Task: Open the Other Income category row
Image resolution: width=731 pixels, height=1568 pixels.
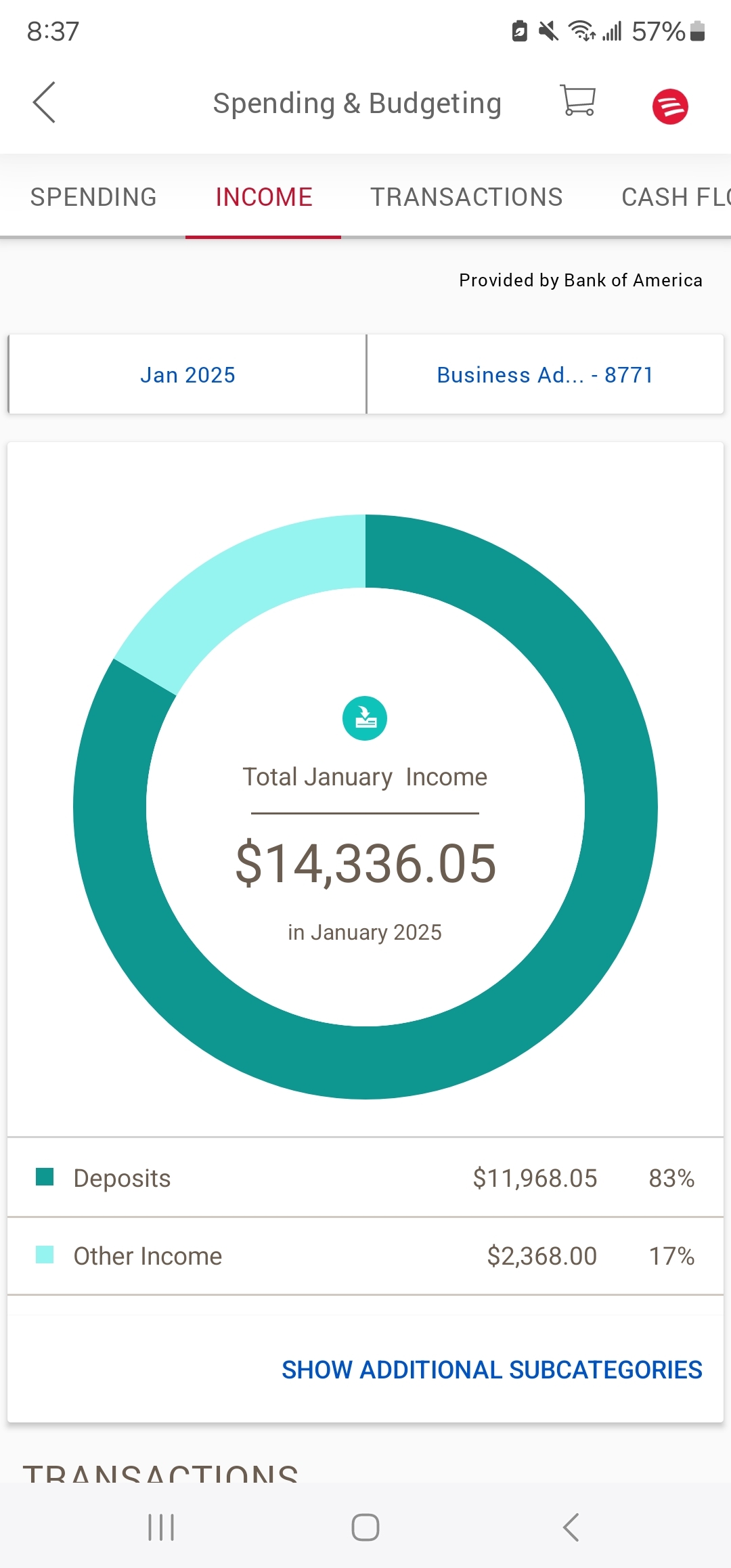Action: 365,1256
